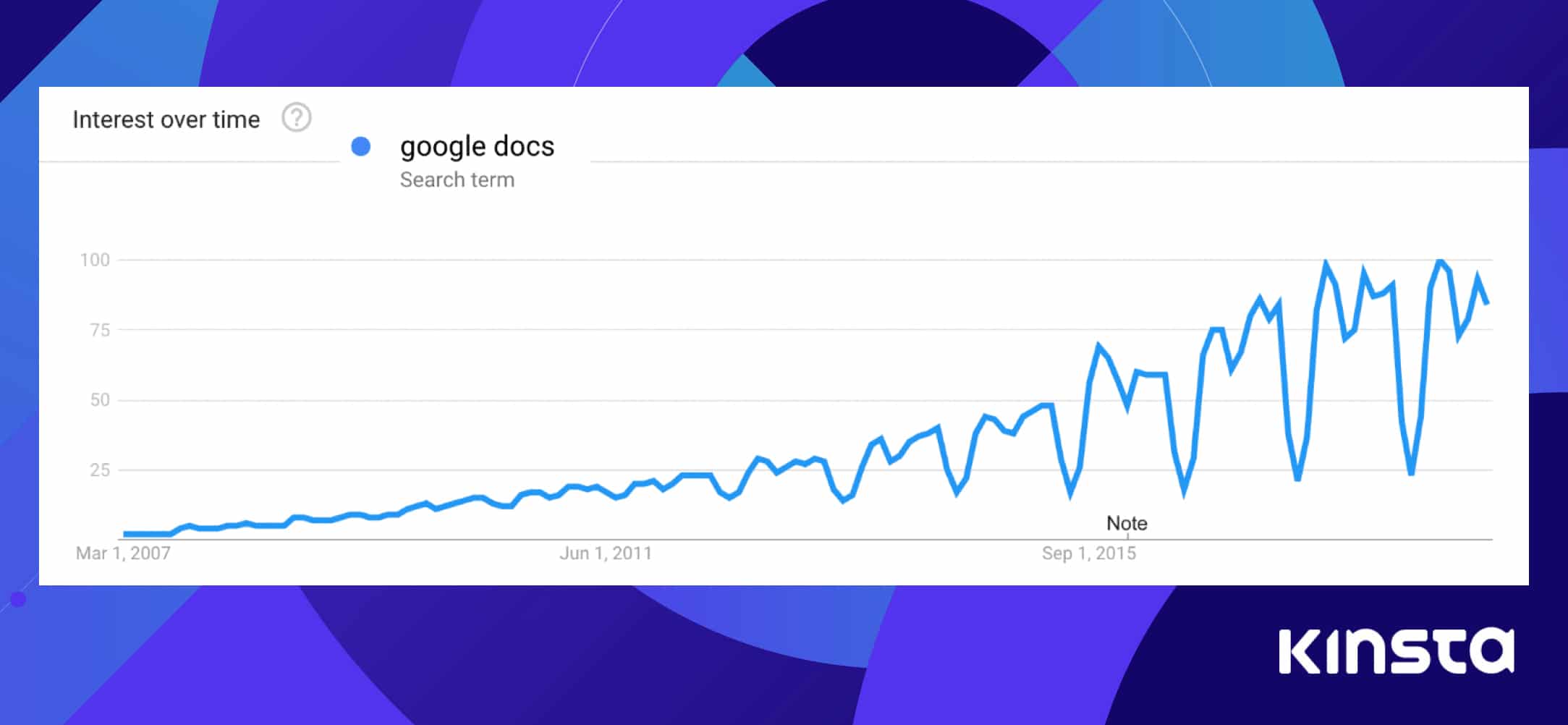Click the letter a in the Kinsta logo
Screen dimensions: 1568x725
1491,652
